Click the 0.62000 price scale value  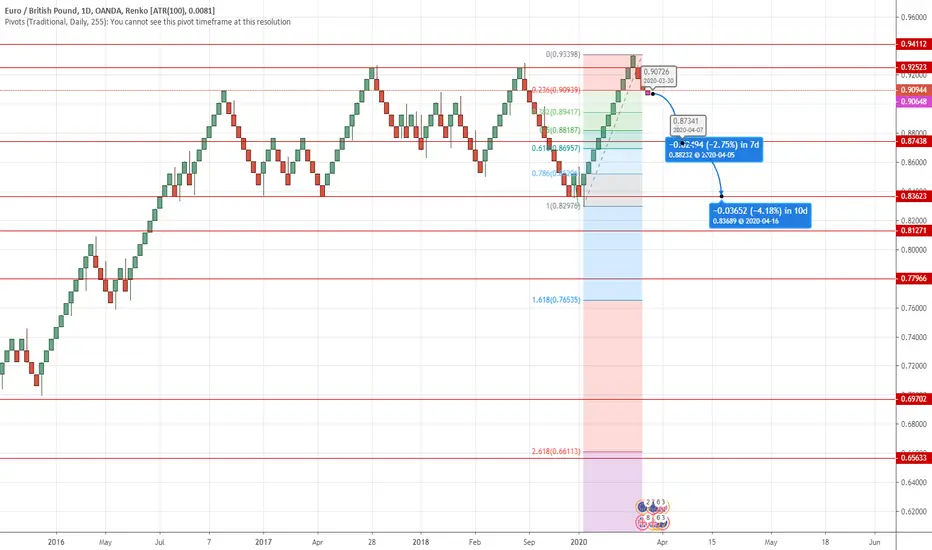coord(914,511)
